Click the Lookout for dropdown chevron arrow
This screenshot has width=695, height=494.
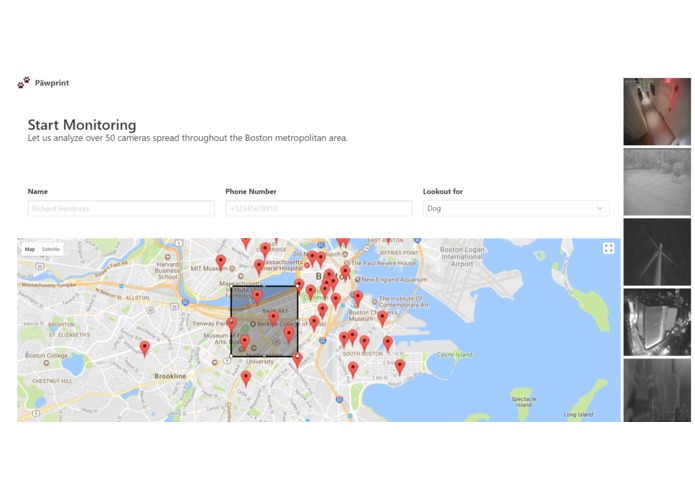coord(599,208)
